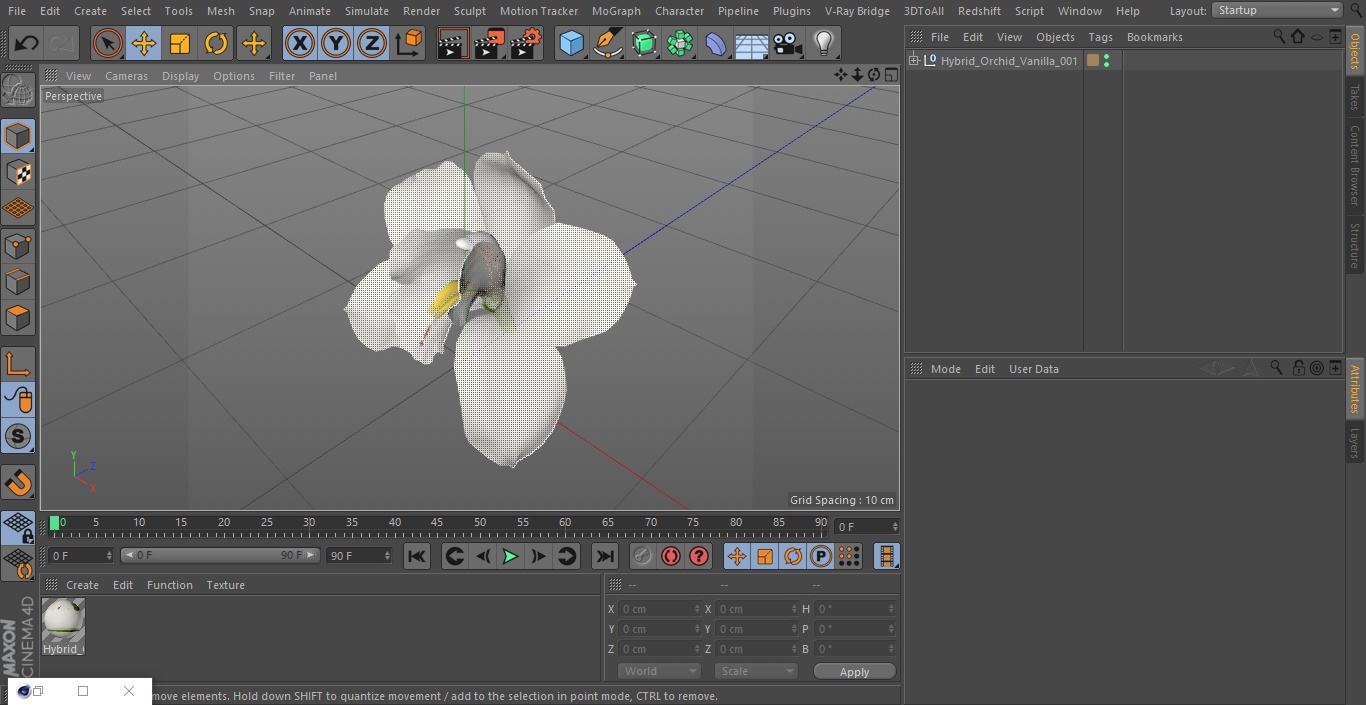
Task: Play animation forwards
Action: tap(510, 557)
